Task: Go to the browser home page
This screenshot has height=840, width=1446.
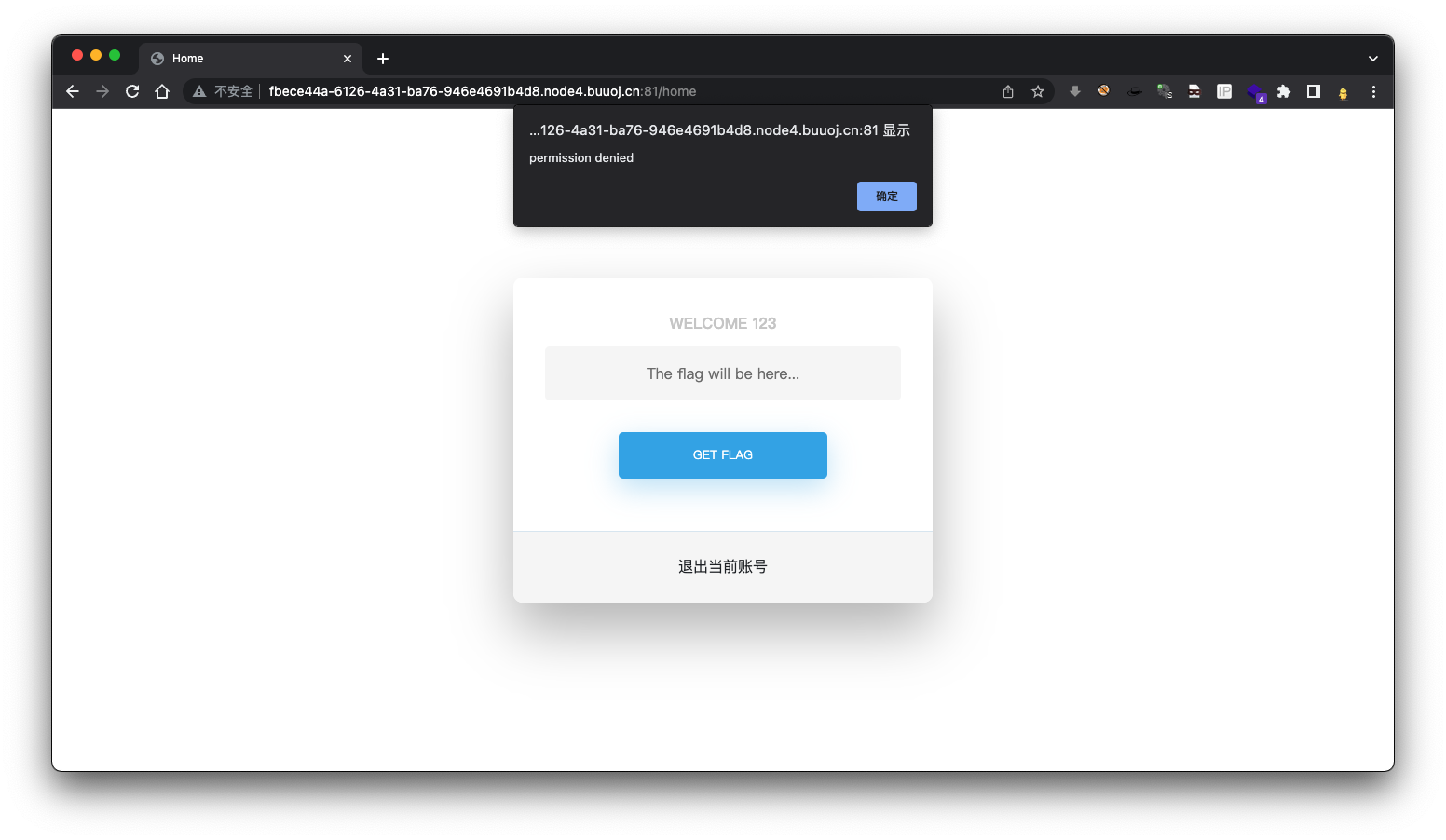Action: click(x=162, y=91)
